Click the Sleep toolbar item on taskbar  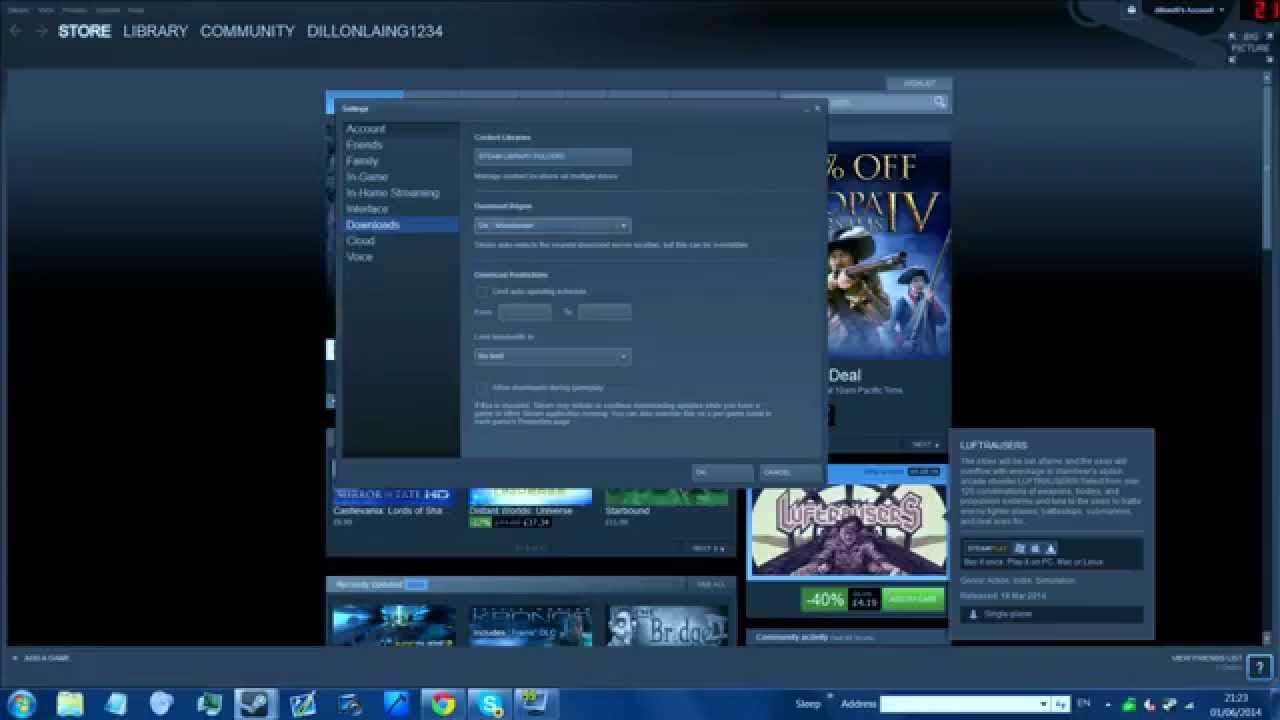click(808, 704)
